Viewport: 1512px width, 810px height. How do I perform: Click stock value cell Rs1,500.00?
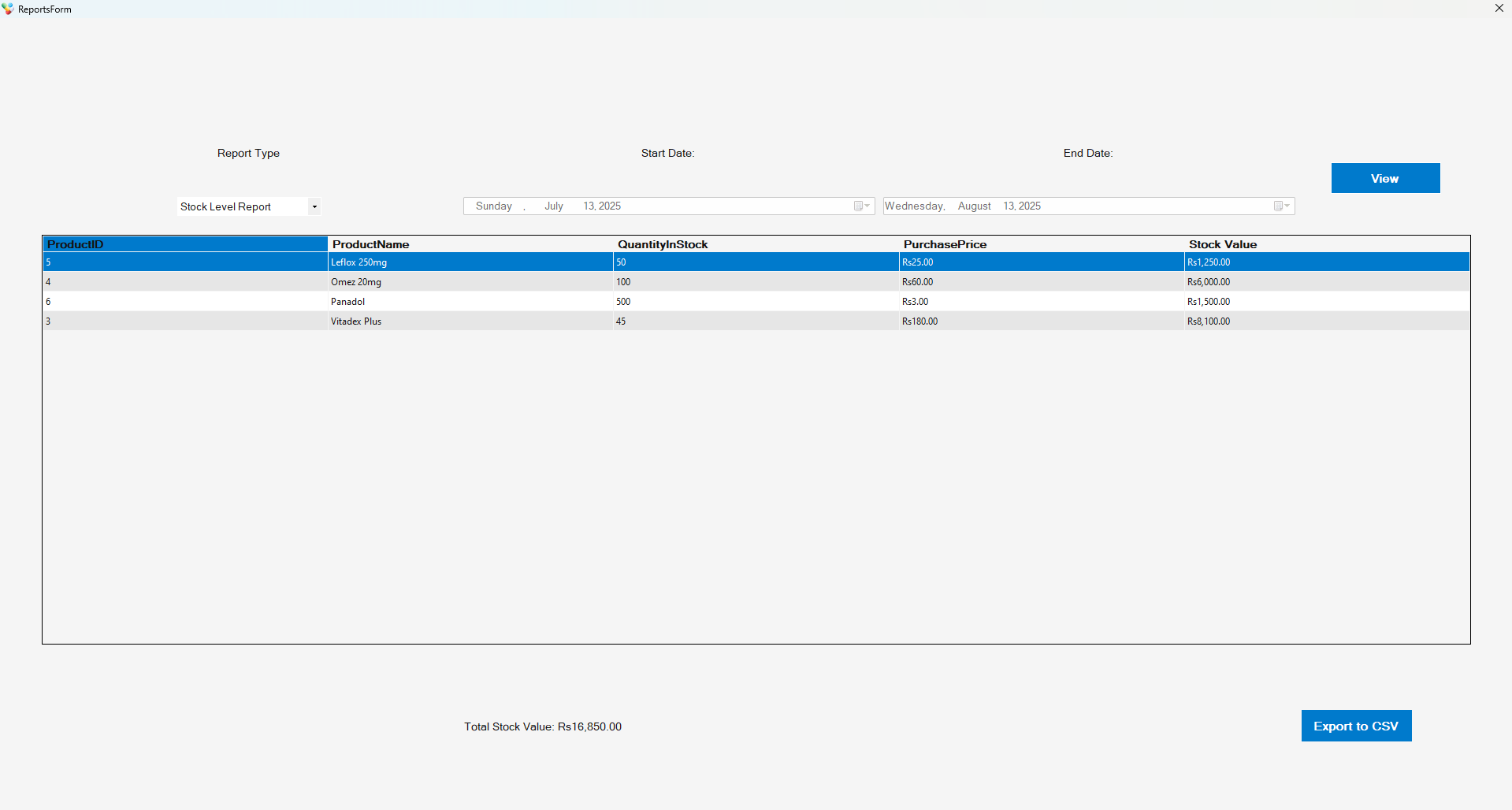click(x=1327, y=302)
